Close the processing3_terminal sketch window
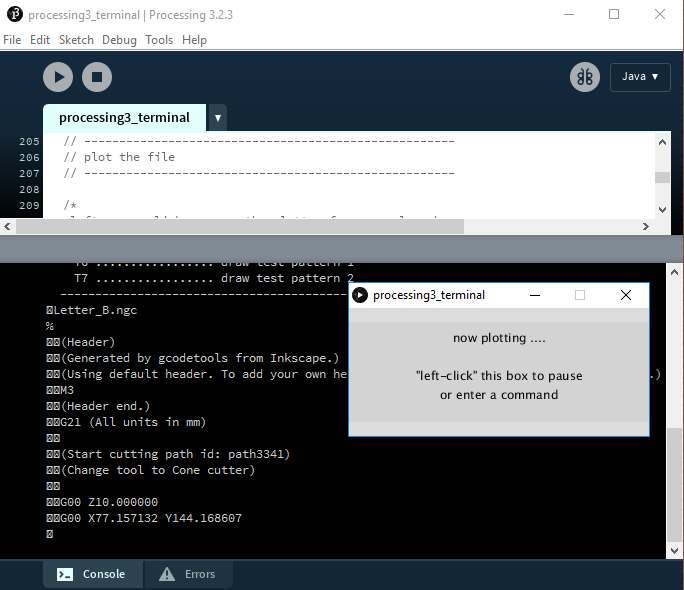The image size is (684, 590). click(x=626, y=295)
